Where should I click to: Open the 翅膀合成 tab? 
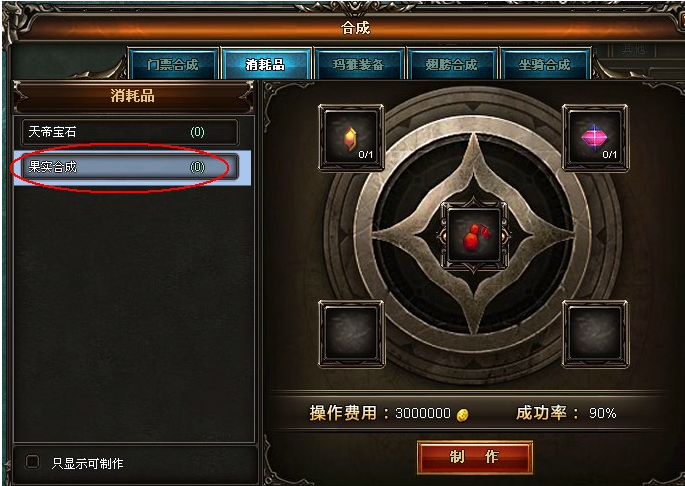tap(451, 65)
